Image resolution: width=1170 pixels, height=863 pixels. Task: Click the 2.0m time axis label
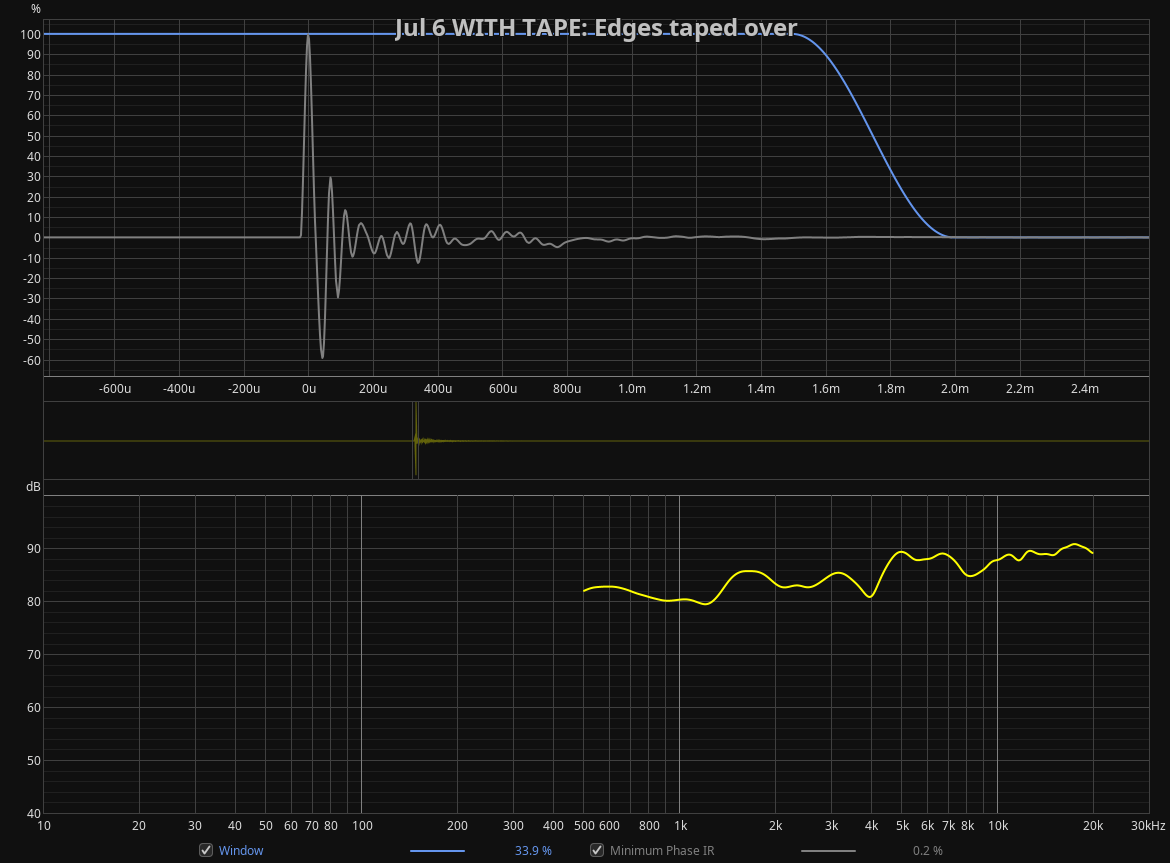pyautogui.click(x=954, y=389)
